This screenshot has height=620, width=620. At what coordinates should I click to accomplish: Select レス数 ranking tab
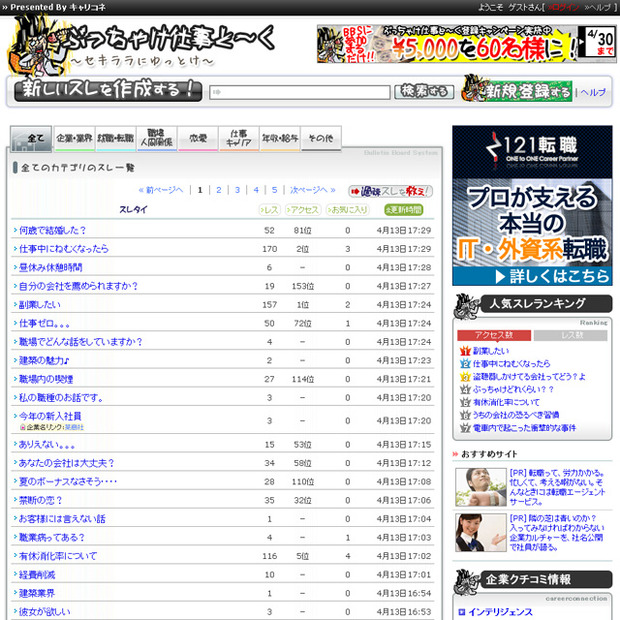coord(570,335)
